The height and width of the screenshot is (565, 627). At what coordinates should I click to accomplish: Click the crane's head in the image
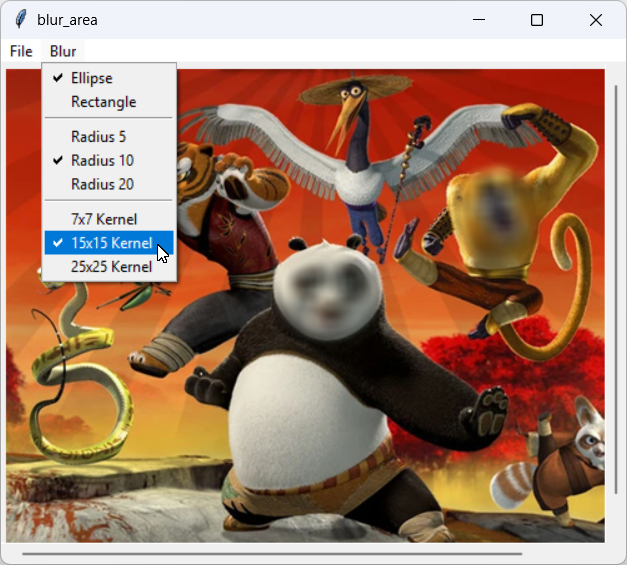point(353,93)
